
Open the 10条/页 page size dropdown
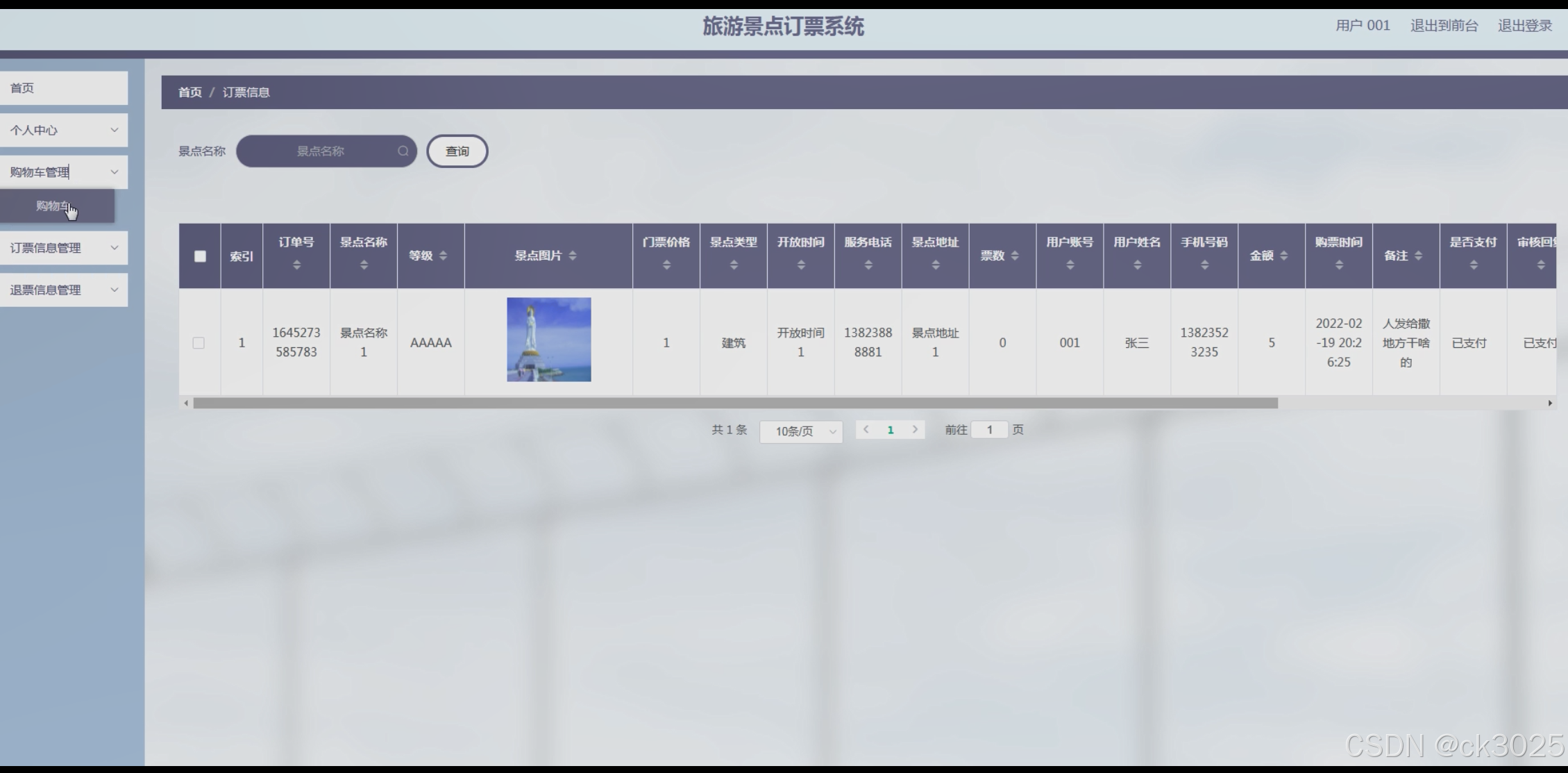click(801, 431)
